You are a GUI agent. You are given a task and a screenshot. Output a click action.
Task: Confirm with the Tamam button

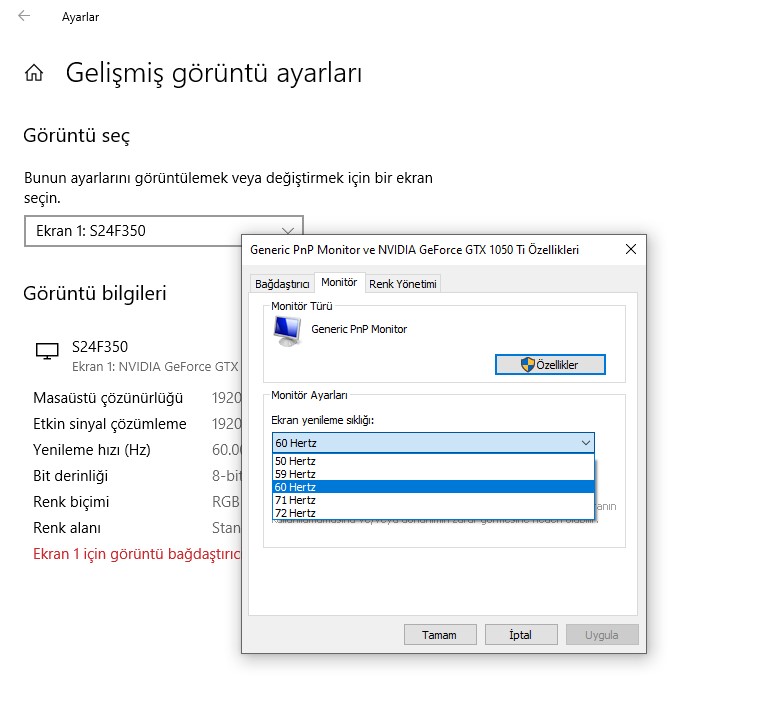coord(440,635)
